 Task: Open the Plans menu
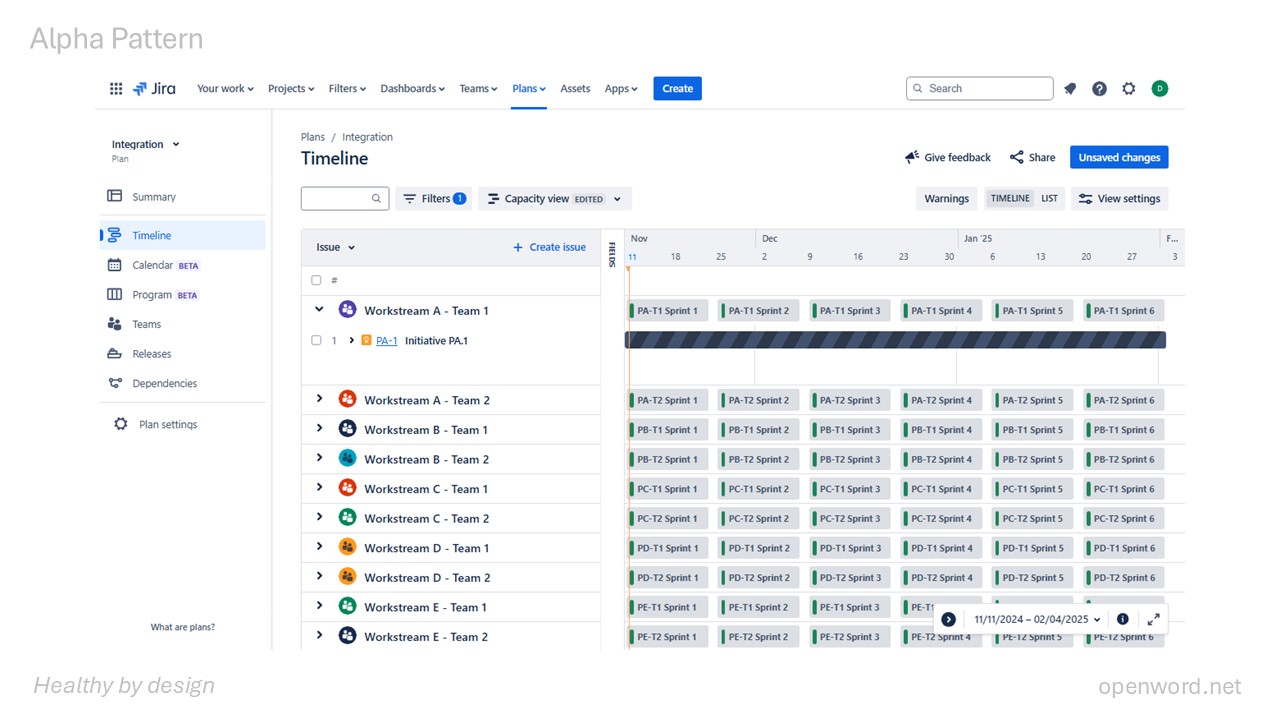click(529, 88)
